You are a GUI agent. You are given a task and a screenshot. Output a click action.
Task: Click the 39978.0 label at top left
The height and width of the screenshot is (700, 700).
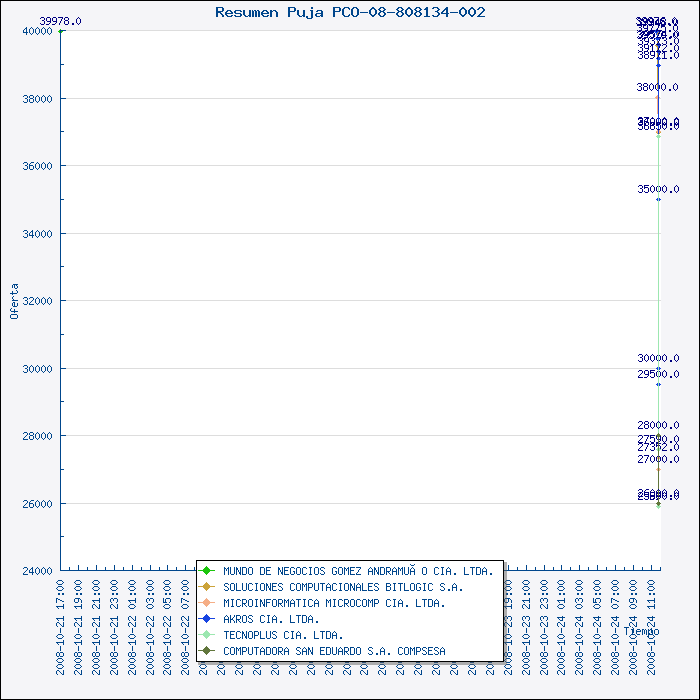(x=60, y=21)
